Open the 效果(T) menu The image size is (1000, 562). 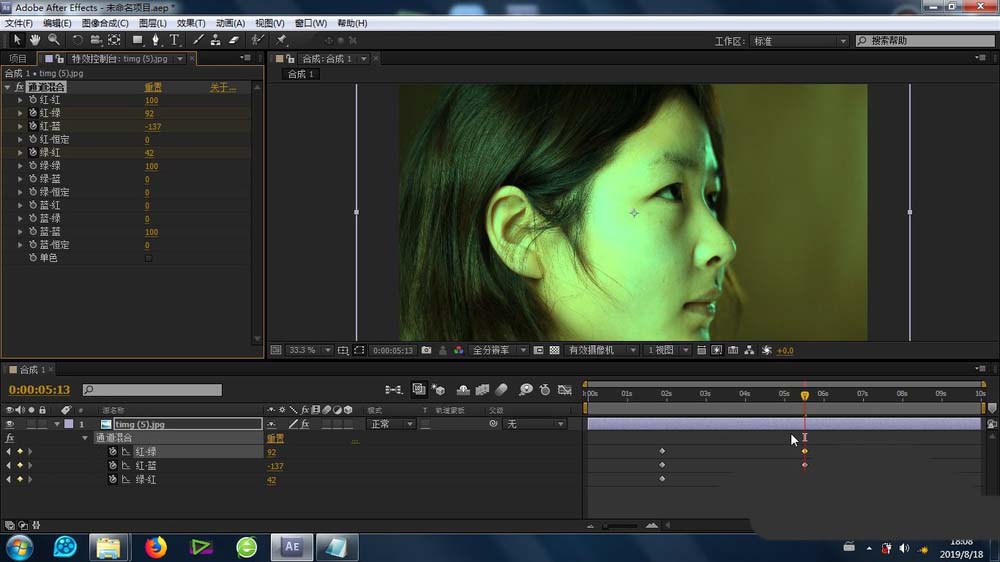191,23
